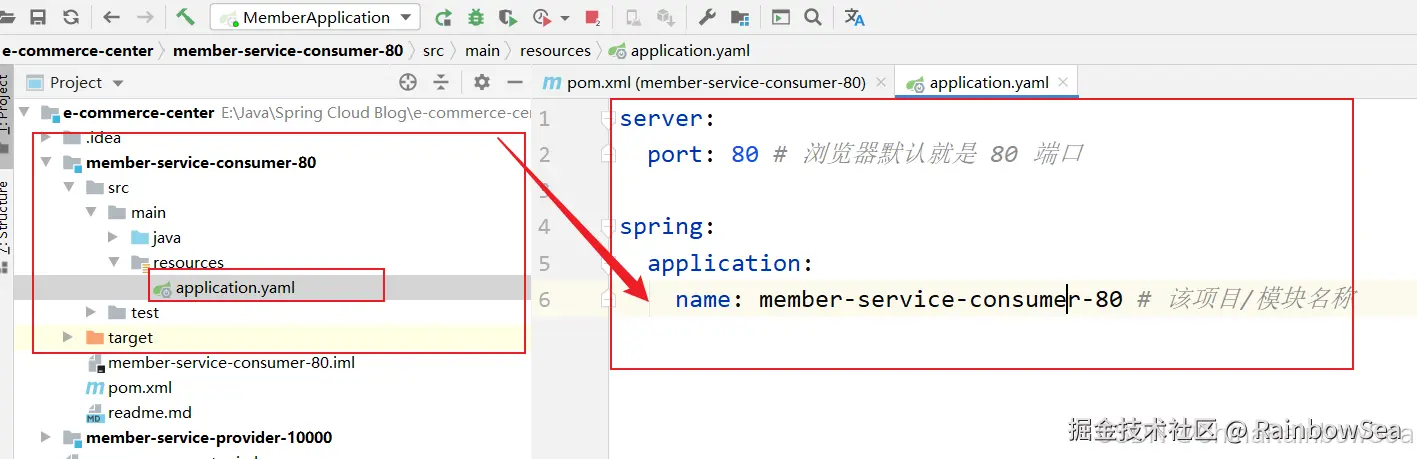Click the 'server:' key on line 1
The height and width of the screenshot is (459, 1417).
point(668,118)
